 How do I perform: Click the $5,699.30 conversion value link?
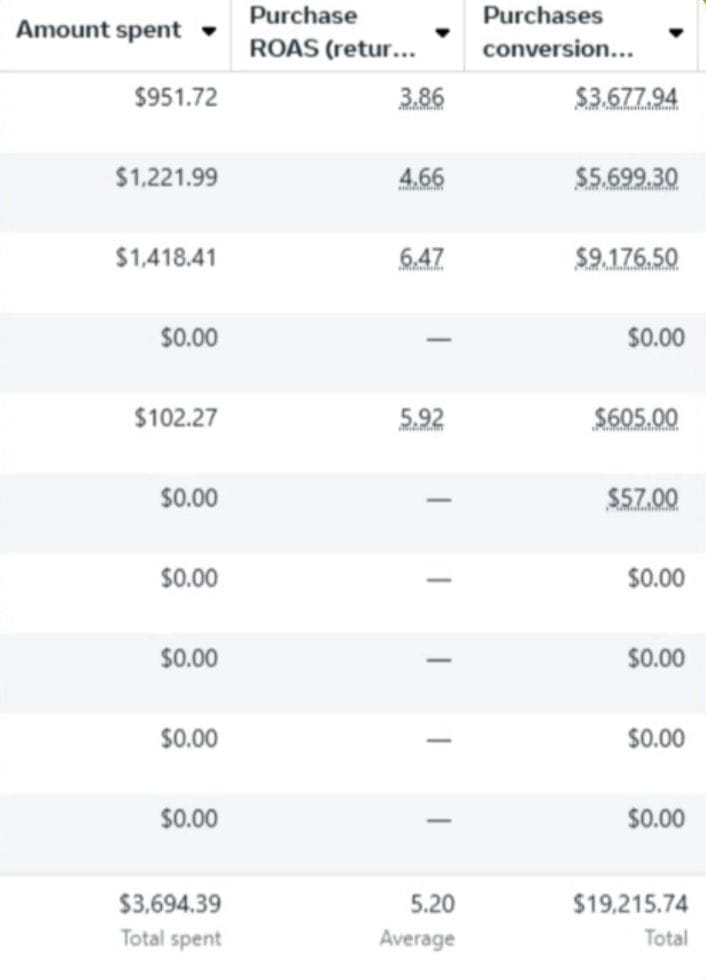[x=627, y=178]
